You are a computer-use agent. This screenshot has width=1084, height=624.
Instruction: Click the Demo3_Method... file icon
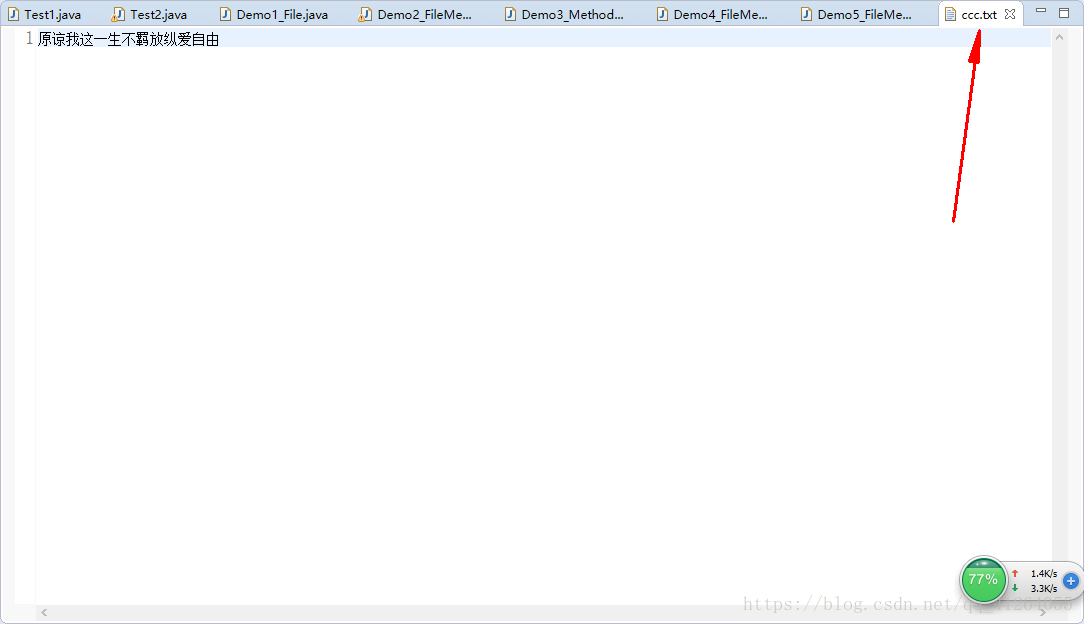pyautogui.click(x=510, y=14)
